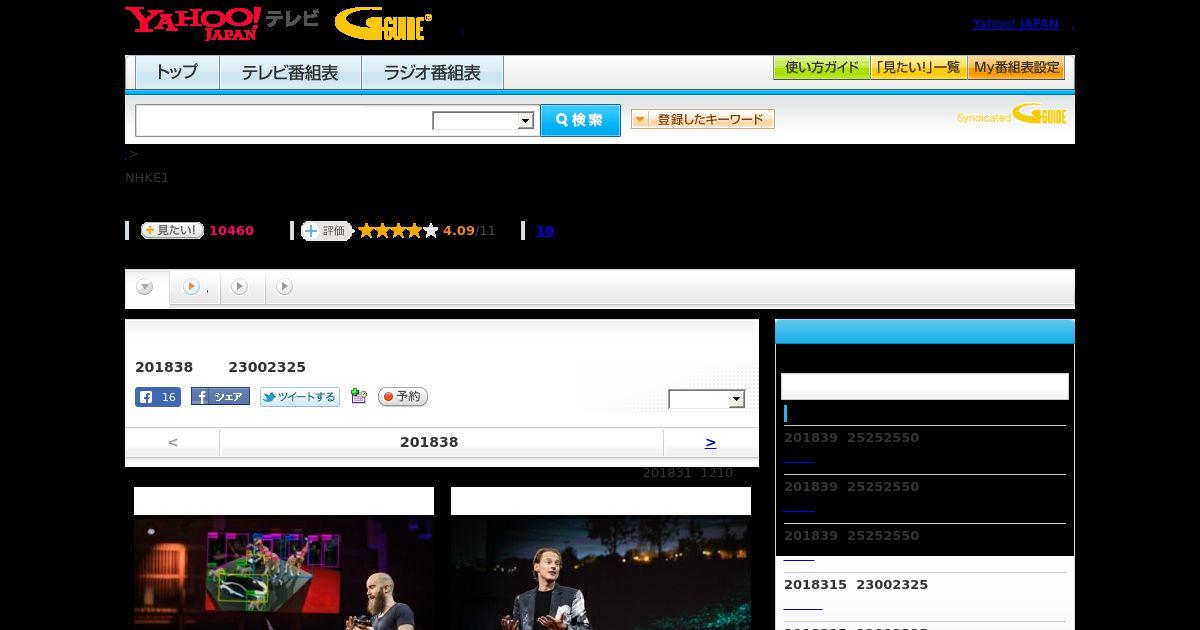This screenshot has height=630, width=1200.
Task: Go to next broadcast with > link
Action: (710, 442)
